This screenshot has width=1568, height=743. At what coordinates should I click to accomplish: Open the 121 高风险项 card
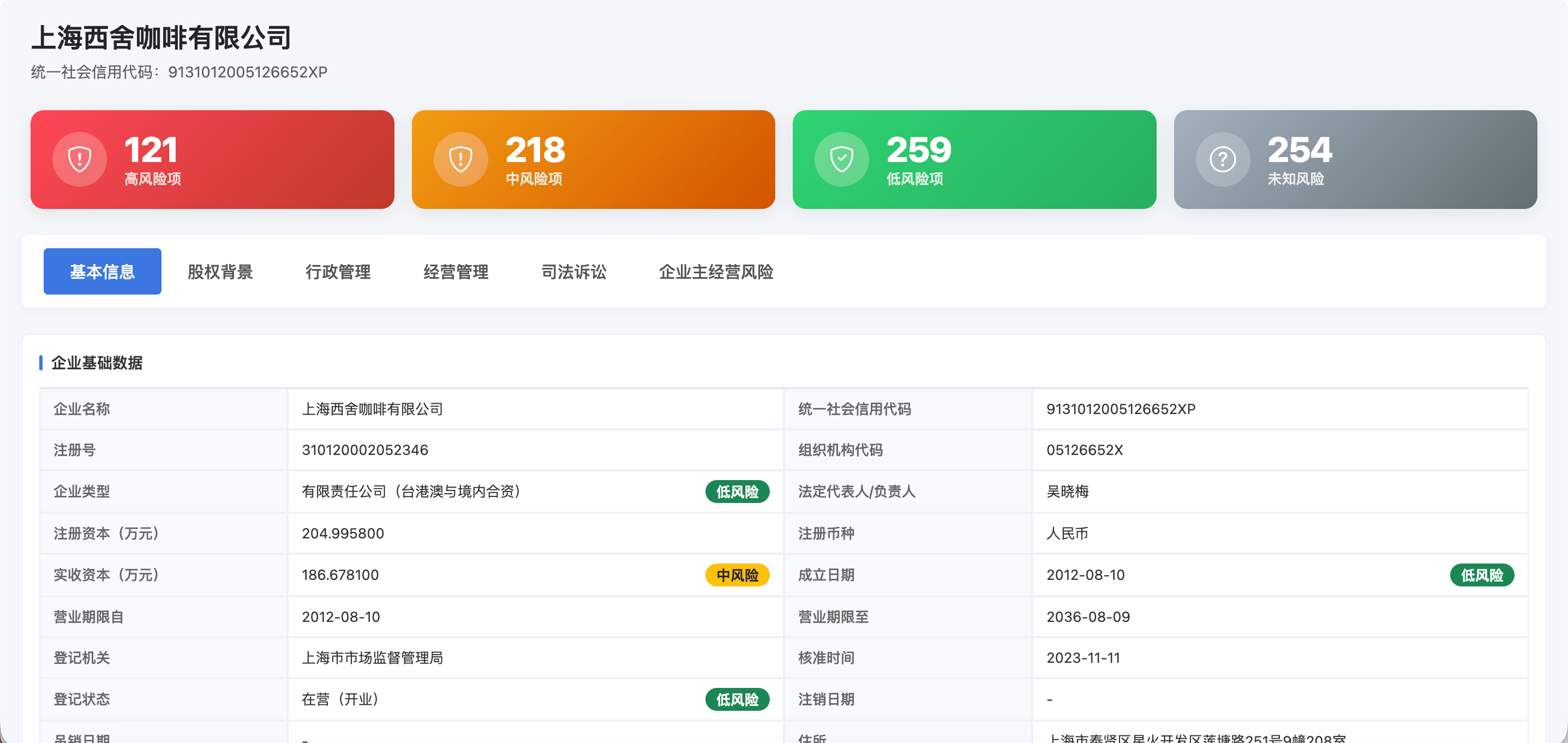tap(212, 159)
